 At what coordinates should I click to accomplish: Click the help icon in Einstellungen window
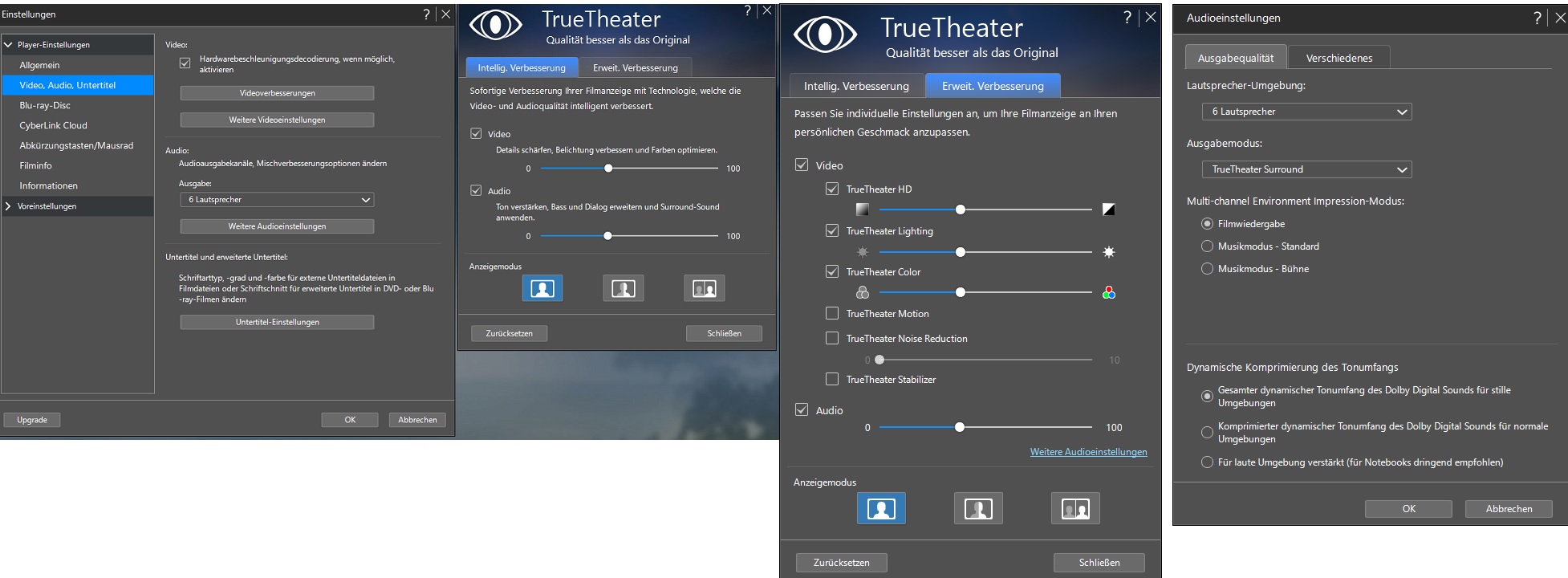[427, 14]
